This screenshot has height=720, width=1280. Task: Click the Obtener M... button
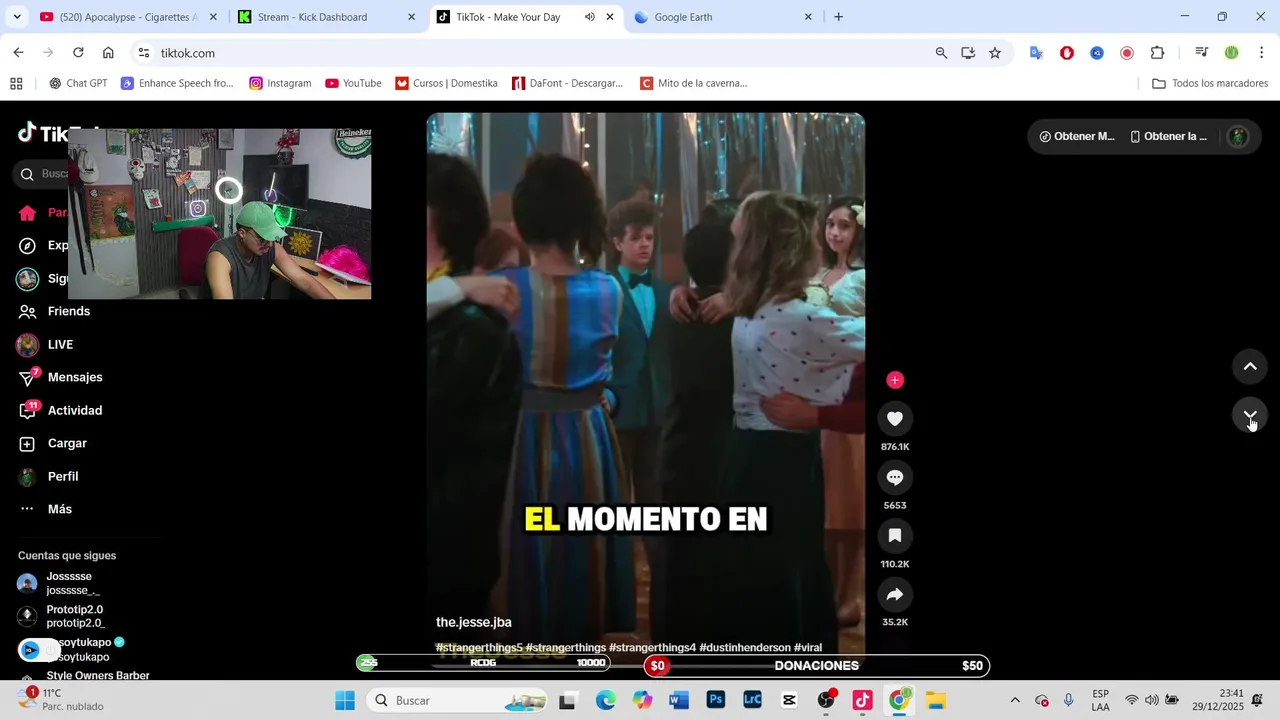[1077, 137]
